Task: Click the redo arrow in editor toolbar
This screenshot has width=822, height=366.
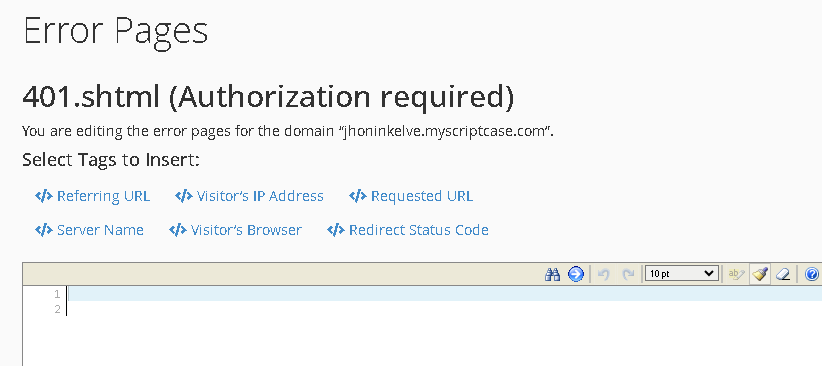Action: click(x=628, y=274)
